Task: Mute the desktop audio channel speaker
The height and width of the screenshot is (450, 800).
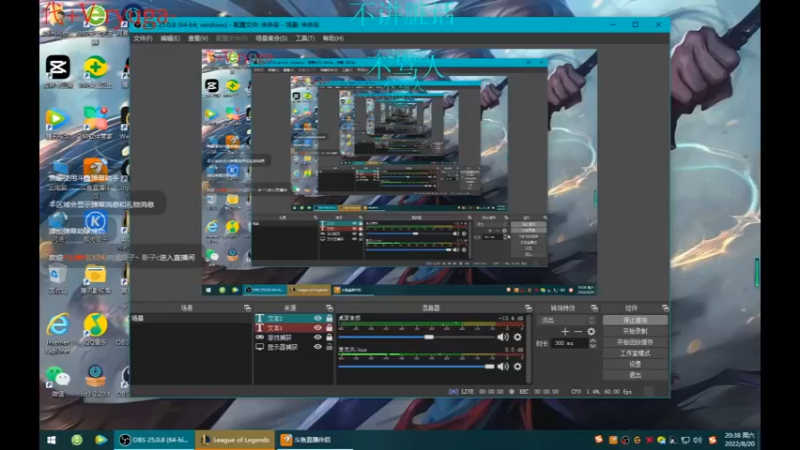Action: tap(503, 337)
